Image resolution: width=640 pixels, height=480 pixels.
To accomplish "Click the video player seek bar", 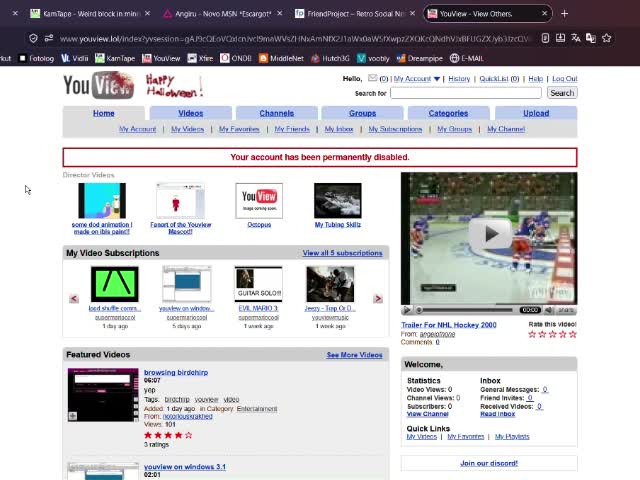I will [x=465, y=310].
